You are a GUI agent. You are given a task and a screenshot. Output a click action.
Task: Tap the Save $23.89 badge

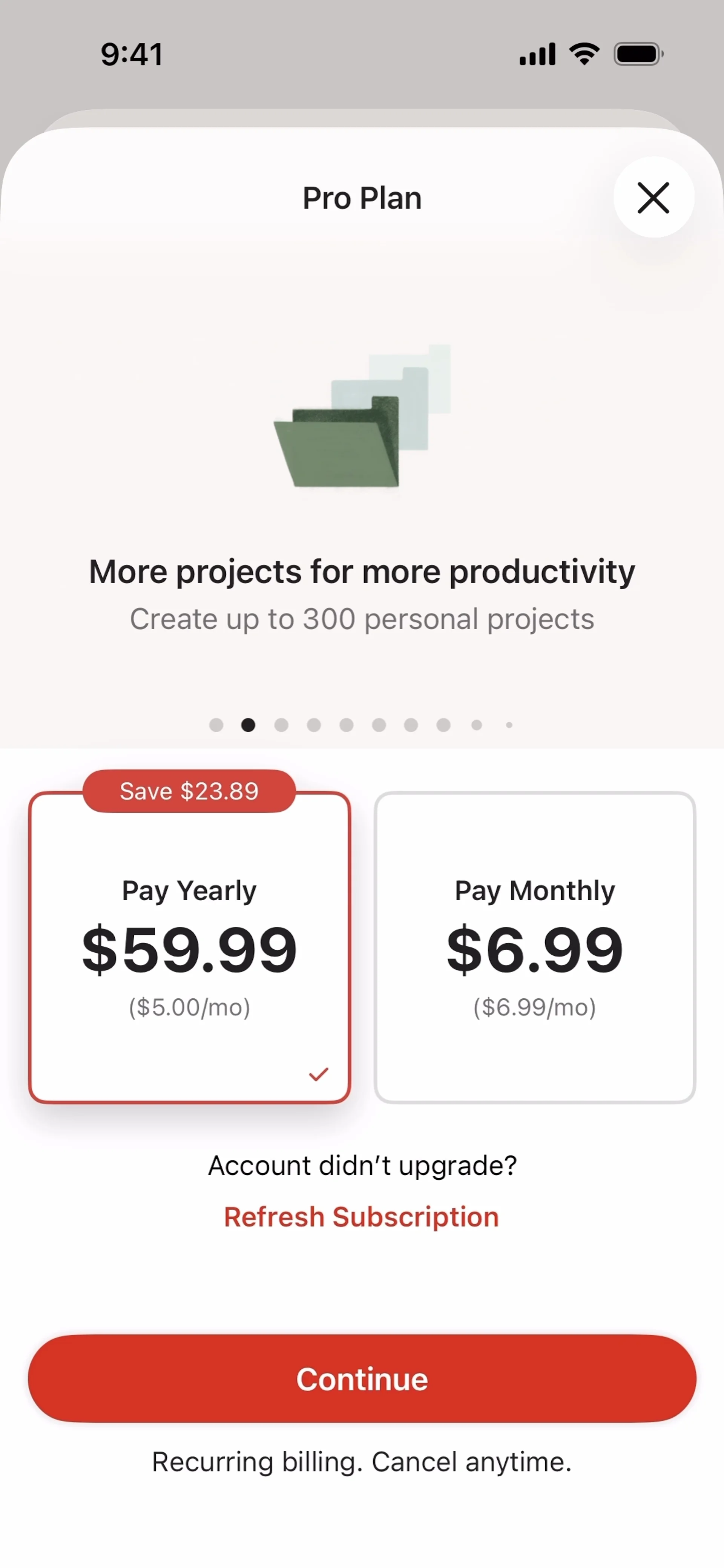click(x=189, y=791)
